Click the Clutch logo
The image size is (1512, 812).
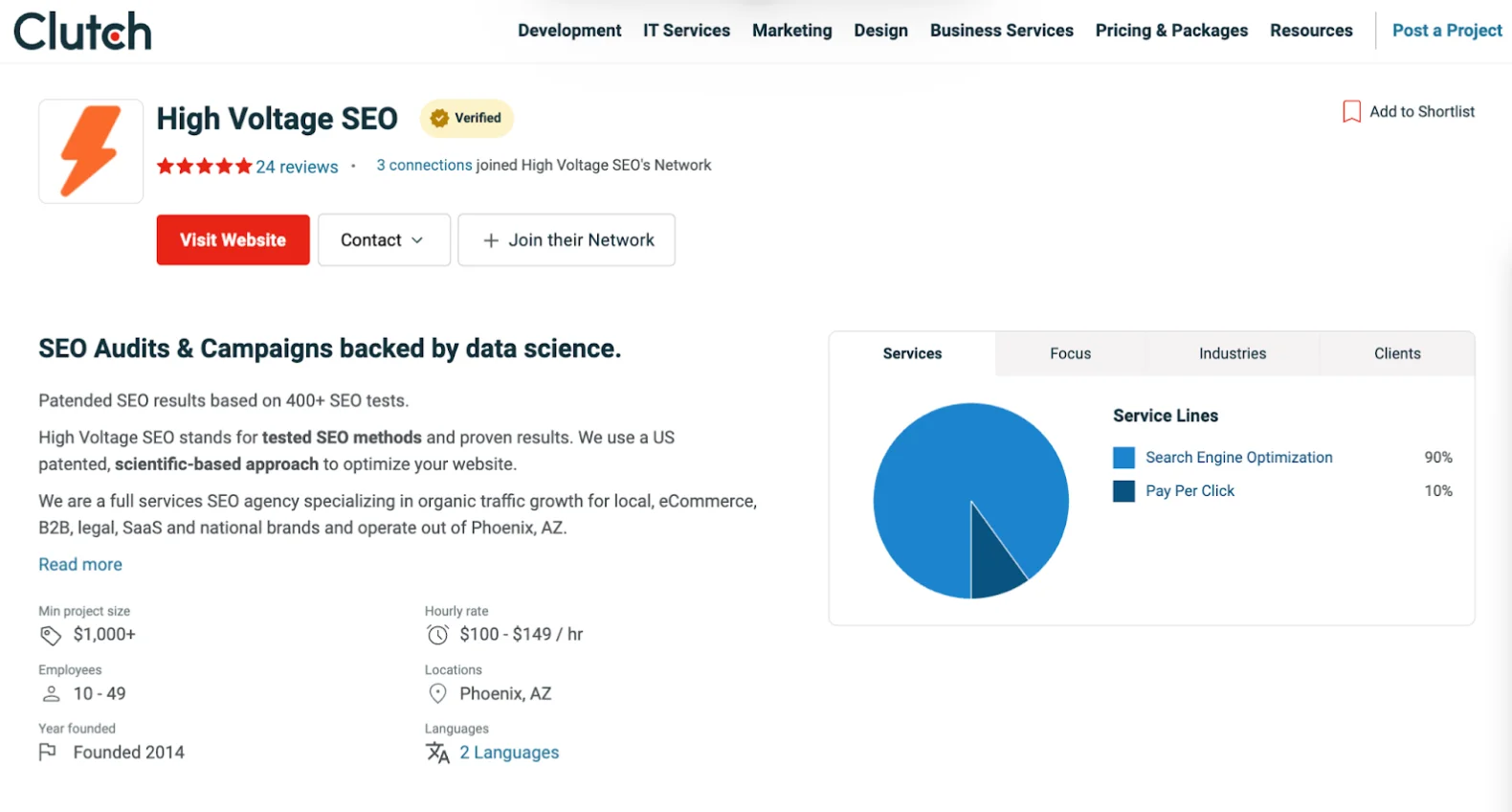pos(82,32)
